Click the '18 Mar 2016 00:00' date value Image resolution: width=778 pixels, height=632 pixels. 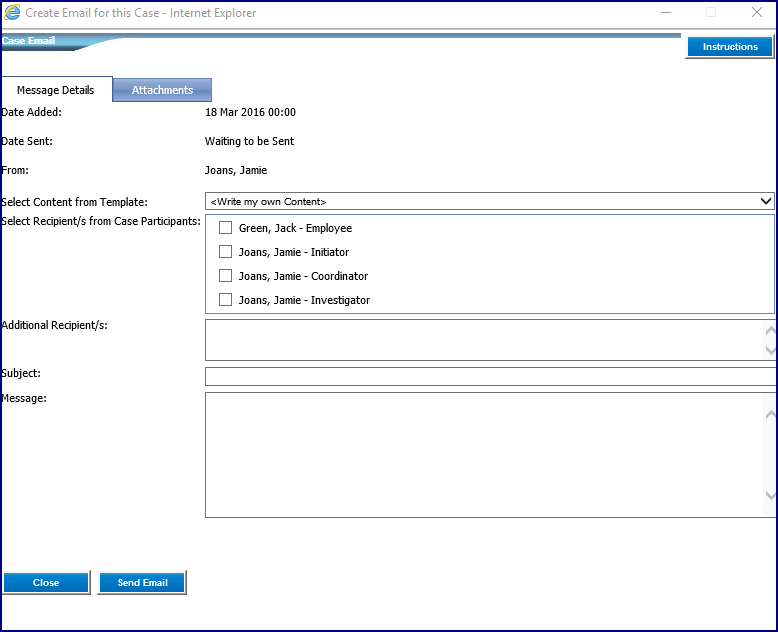(x=251, y=112)
